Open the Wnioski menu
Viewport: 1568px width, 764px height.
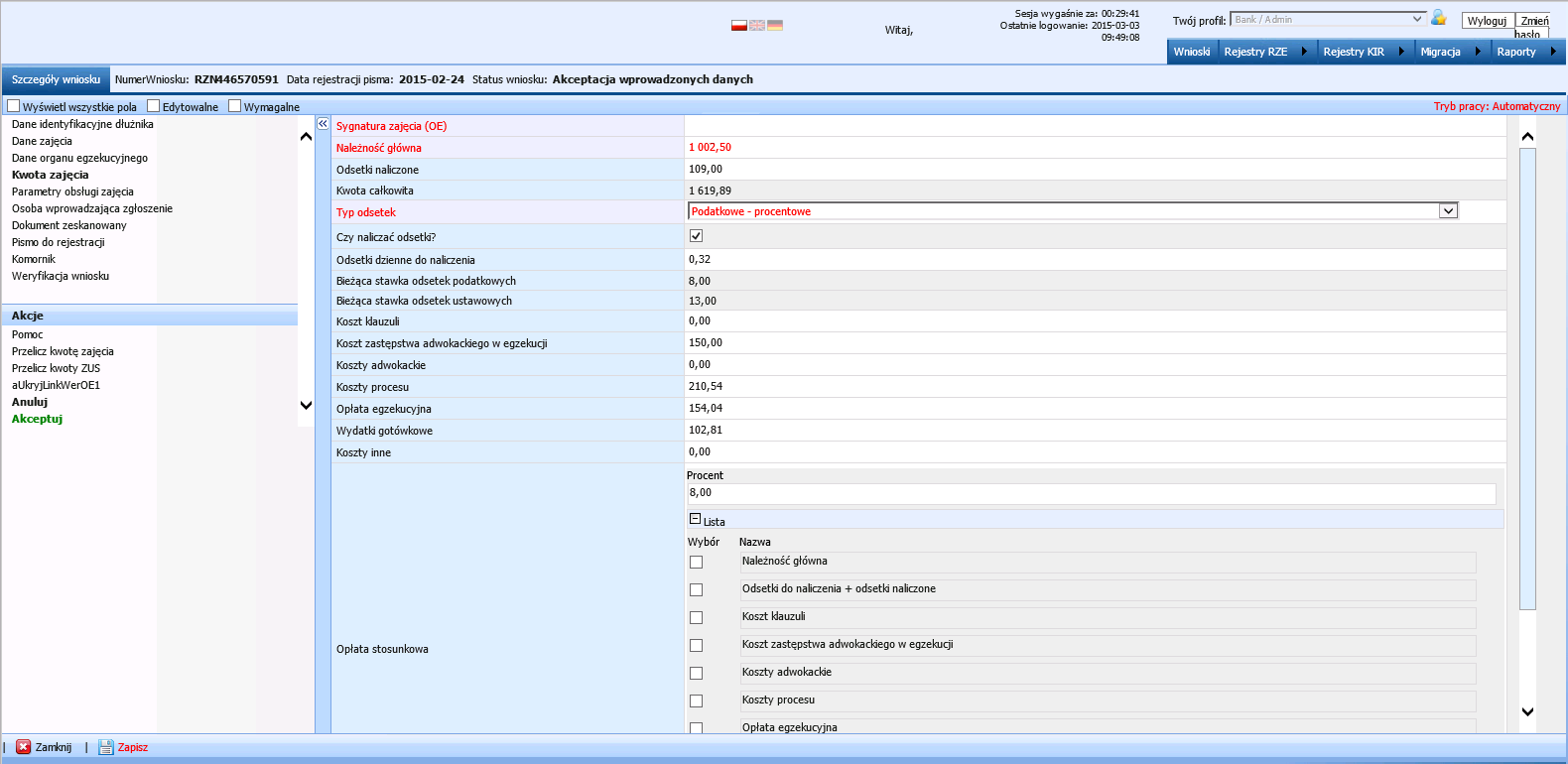pyautogui.click(x=1192, y=52)
